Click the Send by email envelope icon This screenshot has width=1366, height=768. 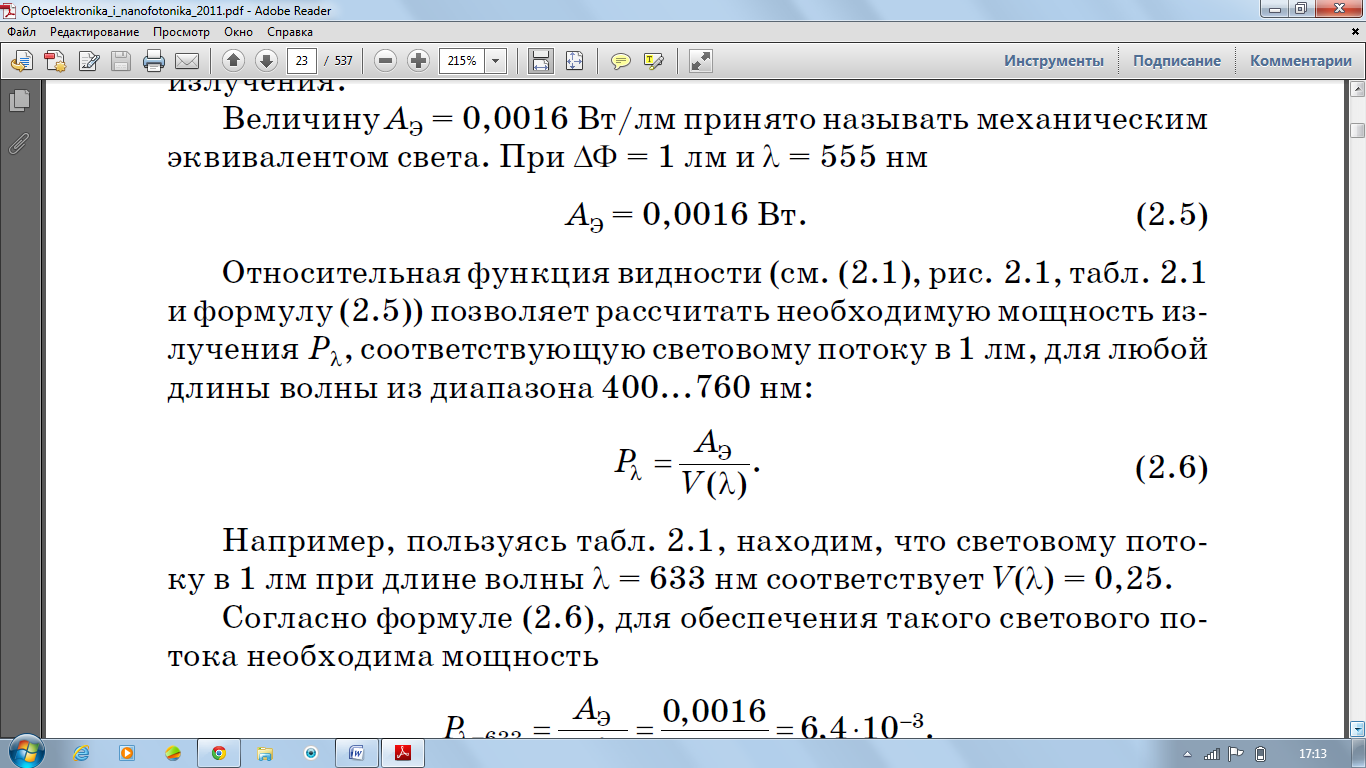pyautogui.click(x=187, y=61)
